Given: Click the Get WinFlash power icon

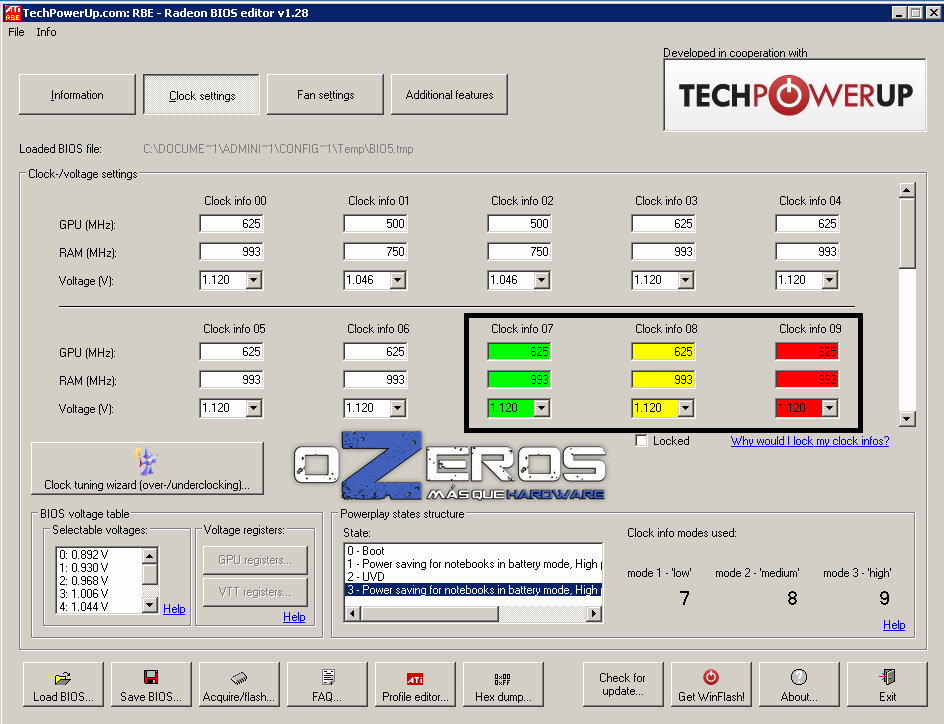Looking at the screenshot, I should tap(711, 678).
